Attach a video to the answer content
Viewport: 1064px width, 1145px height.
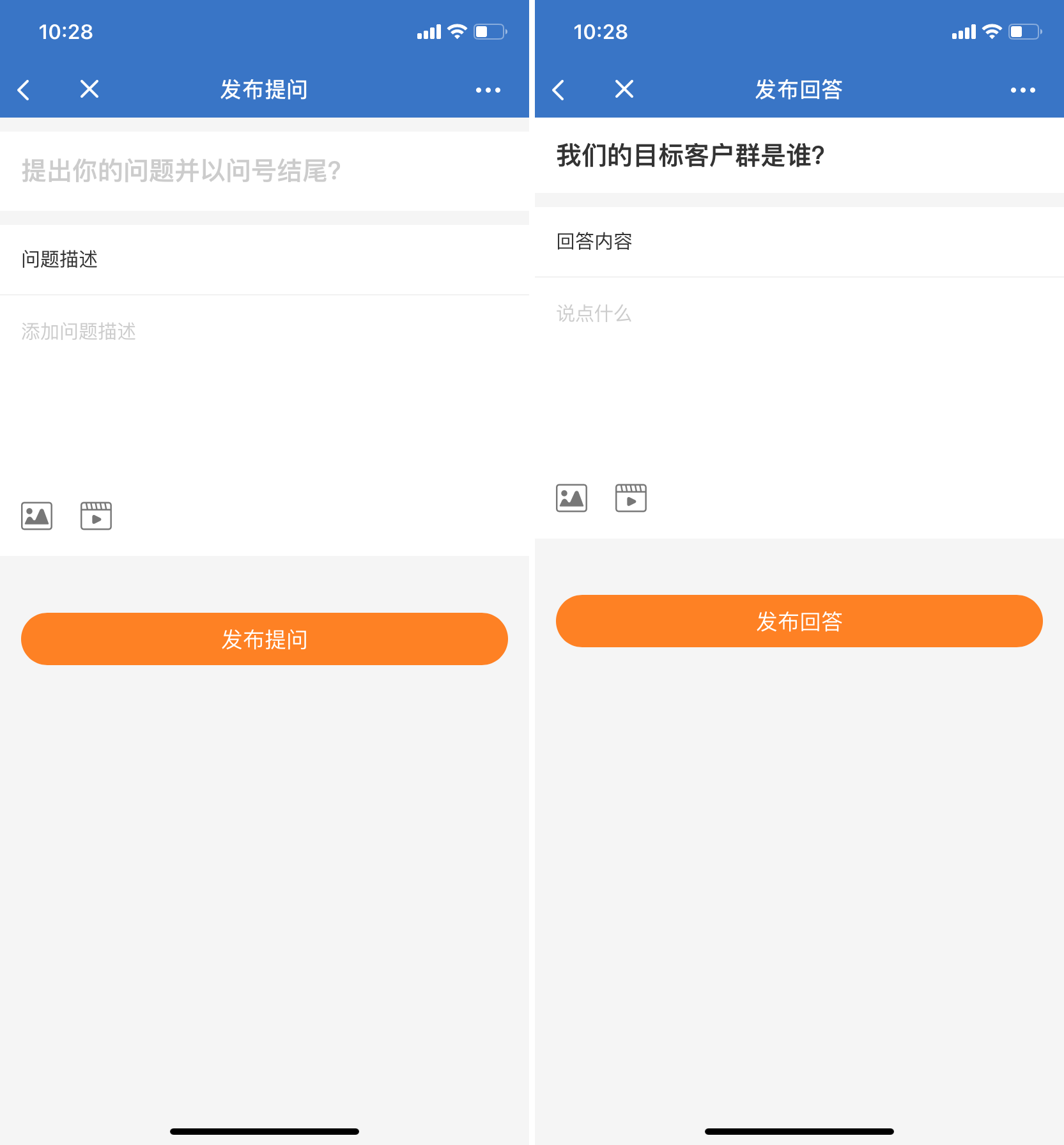[x=631, y=498]
